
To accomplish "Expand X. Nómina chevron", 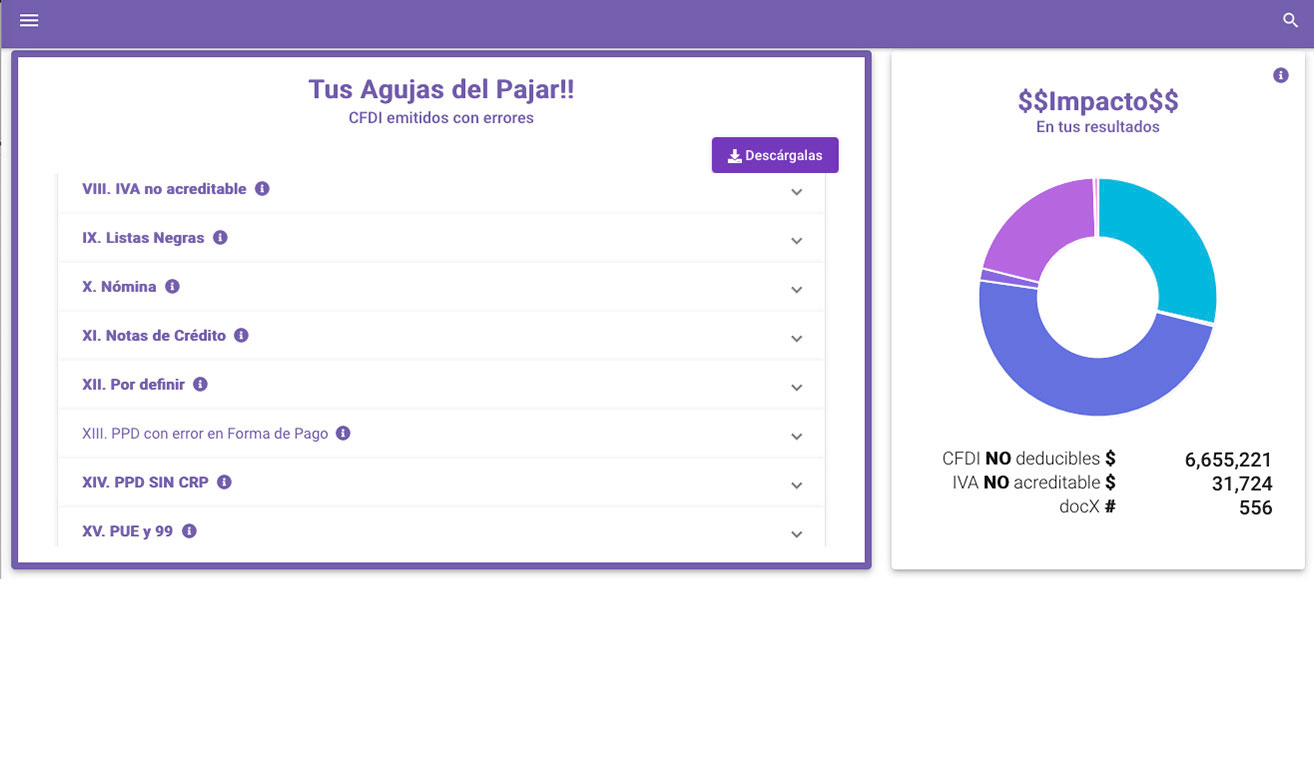I will click(797, 290).
